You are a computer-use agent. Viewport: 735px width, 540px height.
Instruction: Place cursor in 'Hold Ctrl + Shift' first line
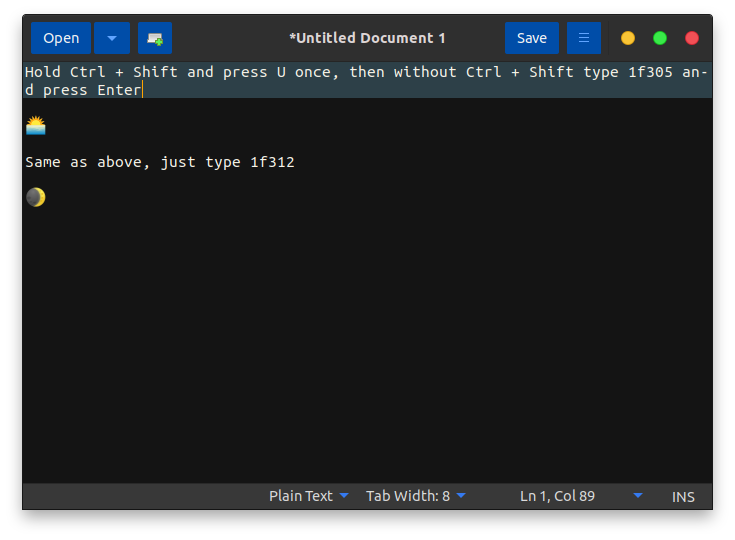coord(366,72)
